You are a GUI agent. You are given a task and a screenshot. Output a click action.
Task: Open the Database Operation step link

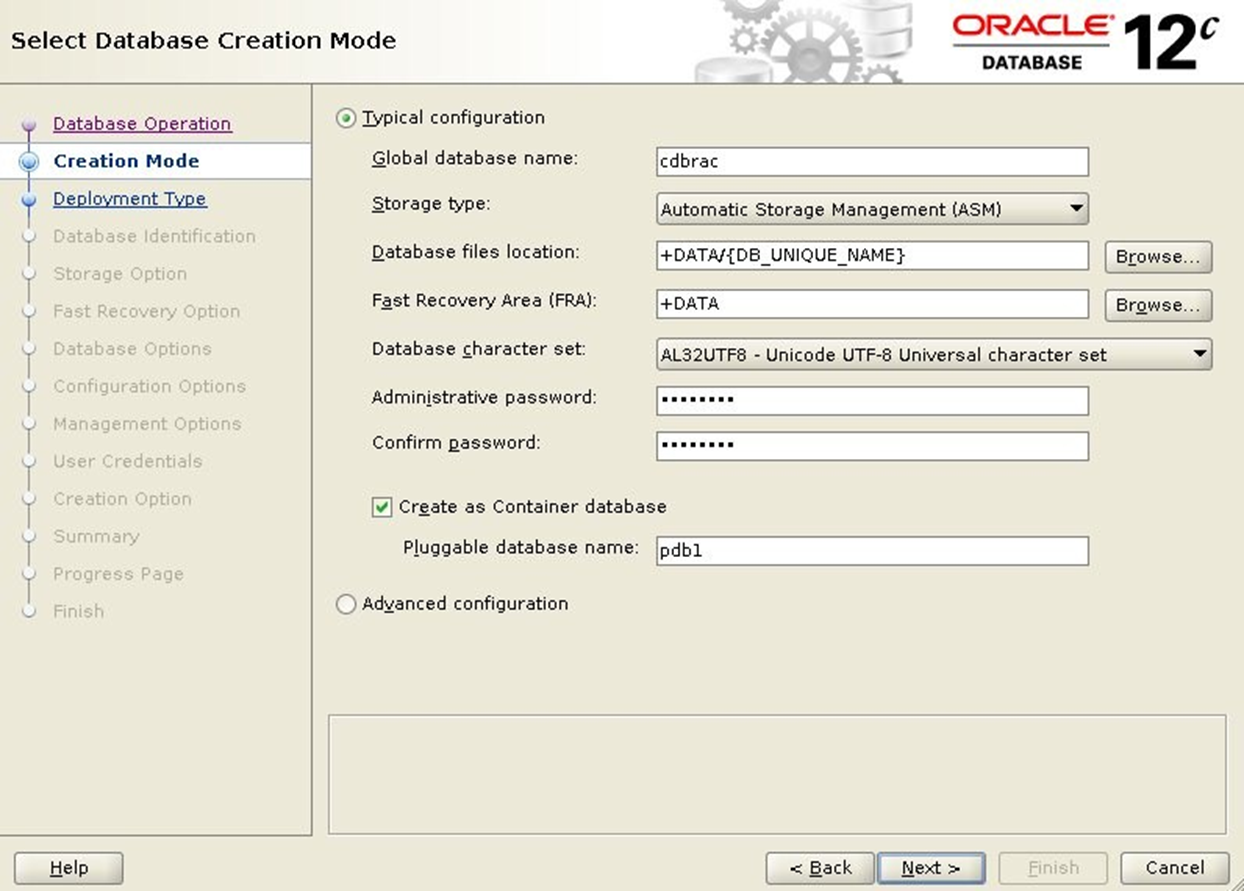click(142, 124)
